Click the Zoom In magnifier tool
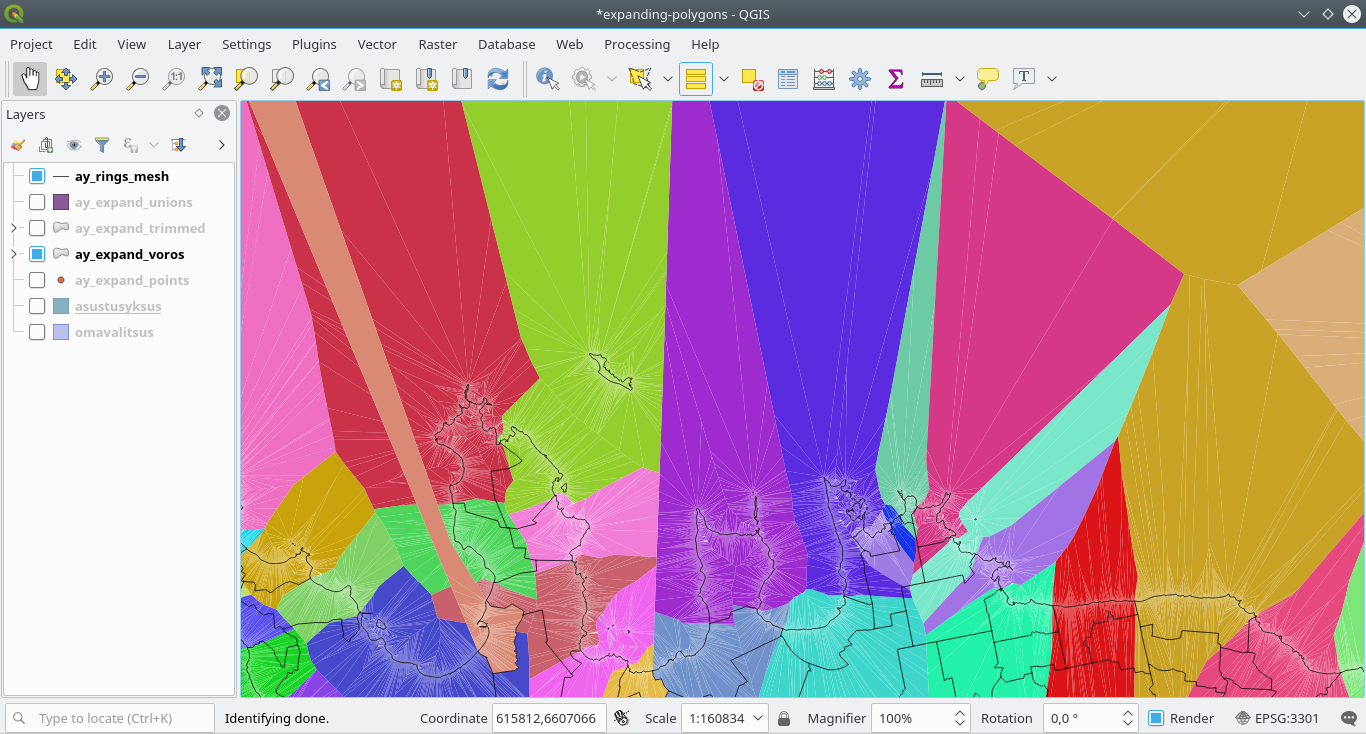Viewport: 1366px width, 734px height. (x=101, y=79)
